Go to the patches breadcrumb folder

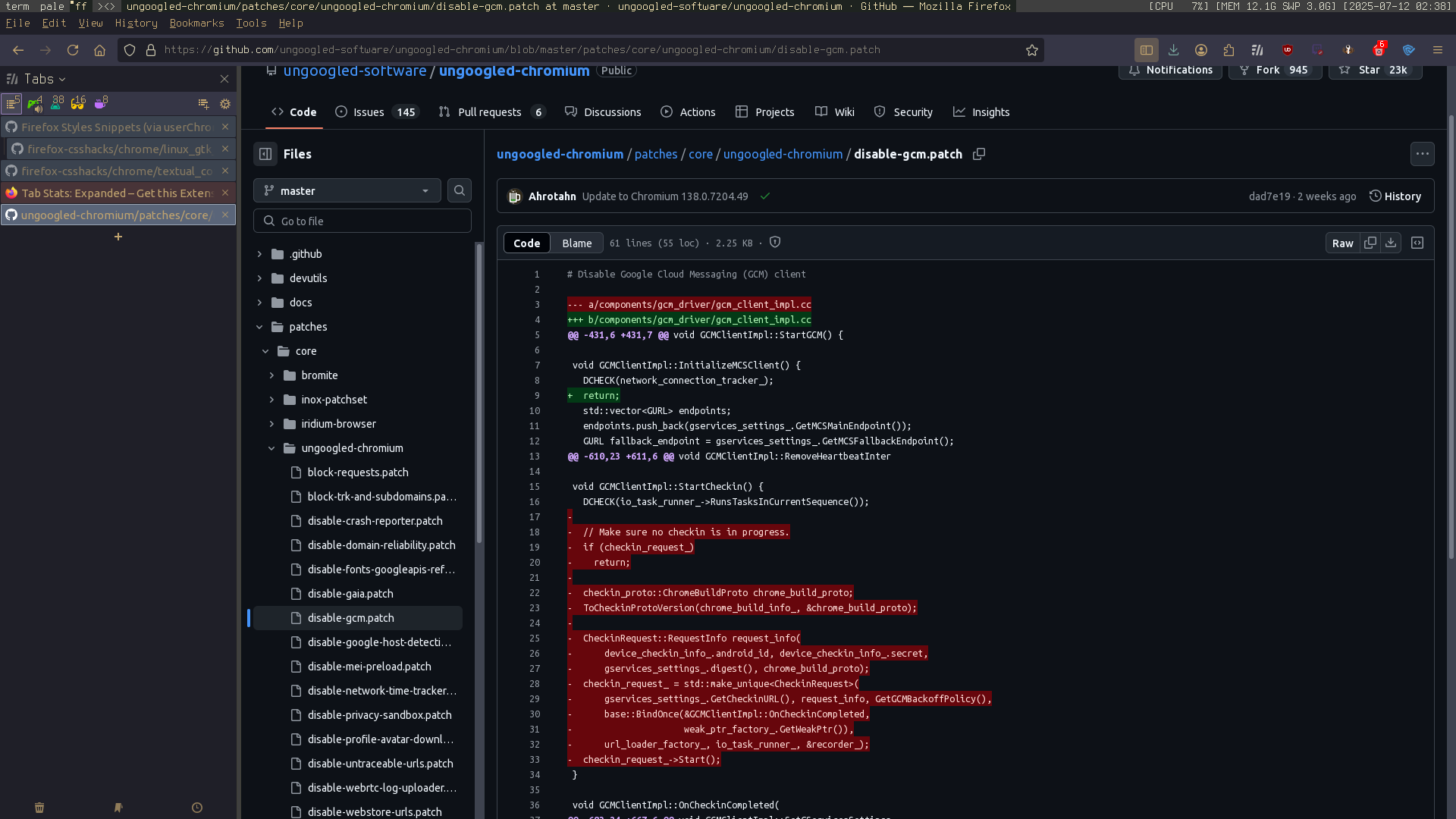(656, 154)
